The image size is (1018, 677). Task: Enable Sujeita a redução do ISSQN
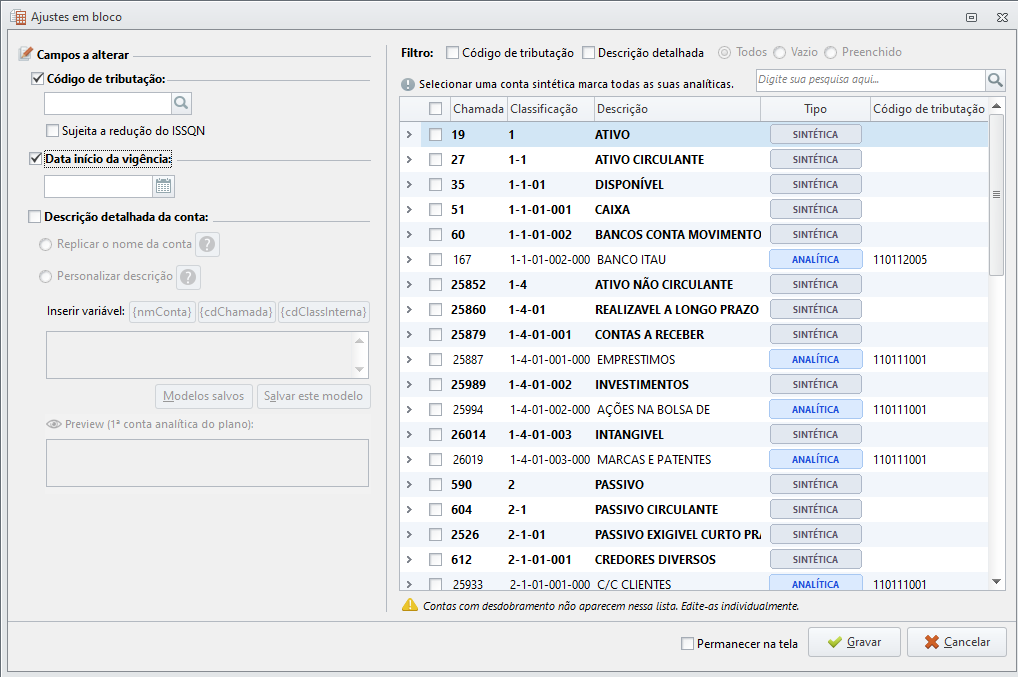(53, 130)
